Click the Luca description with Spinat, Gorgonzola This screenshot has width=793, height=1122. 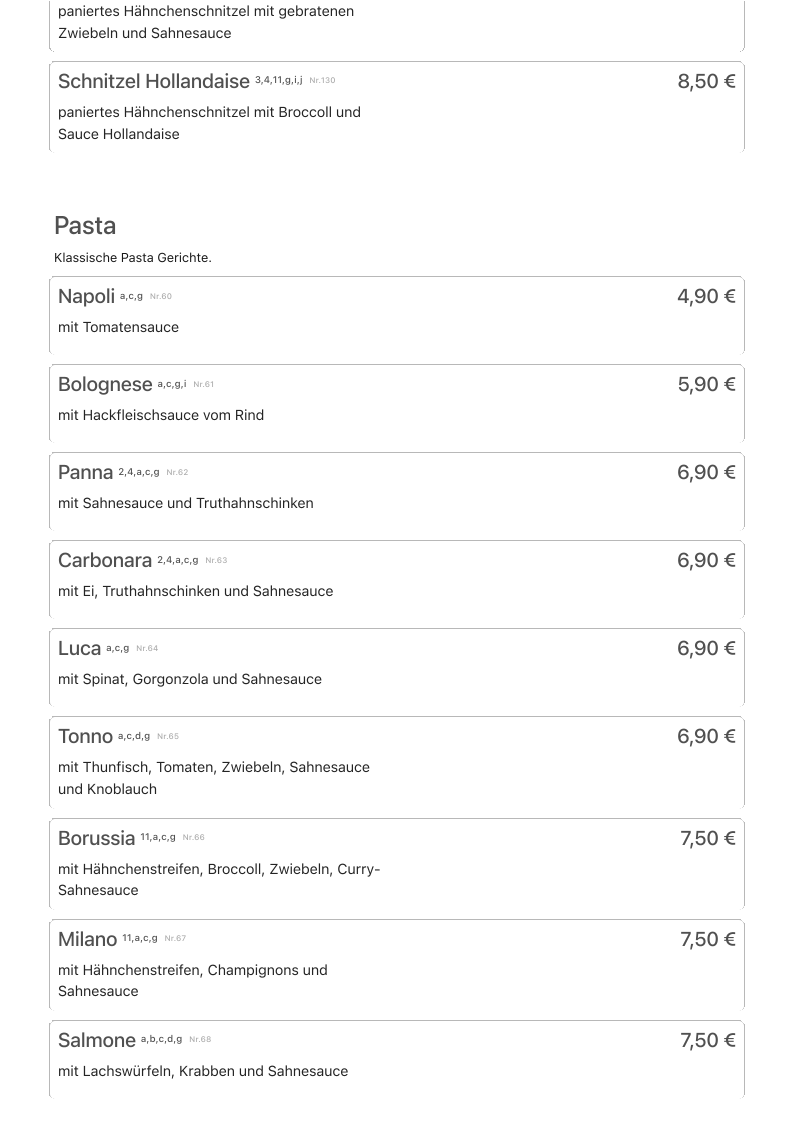pyautogui.click(x=190, y=680)
